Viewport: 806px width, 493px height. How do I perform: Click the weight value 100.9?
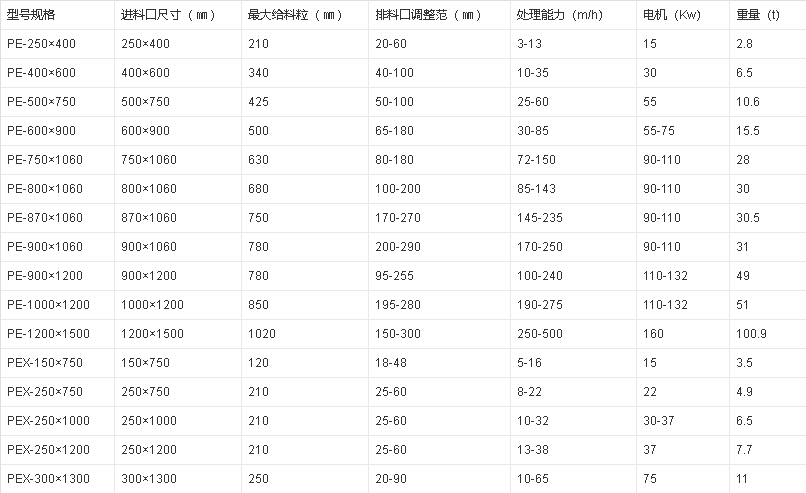pyautogui.click(x=752, y=334)
